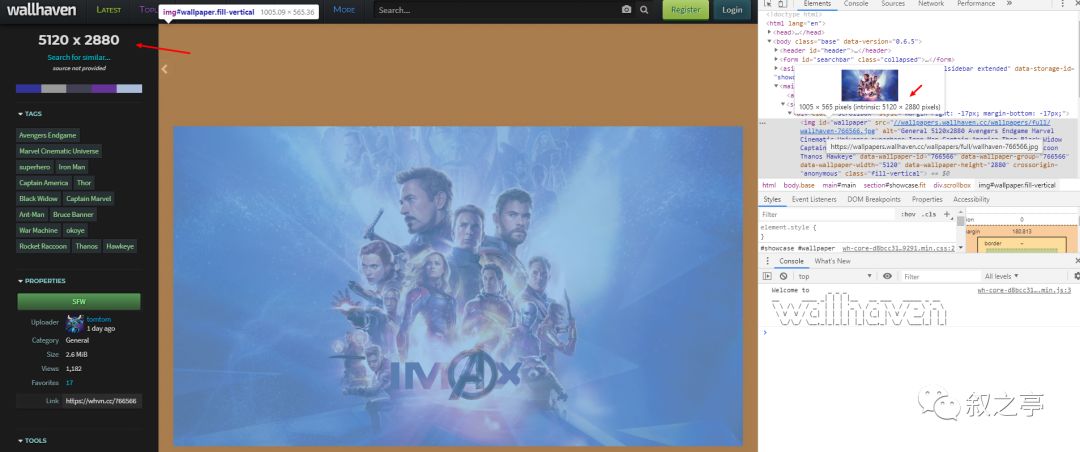Open the Rocket Raccoon tag
The image size is (1080, 452).
click(43, 246)
